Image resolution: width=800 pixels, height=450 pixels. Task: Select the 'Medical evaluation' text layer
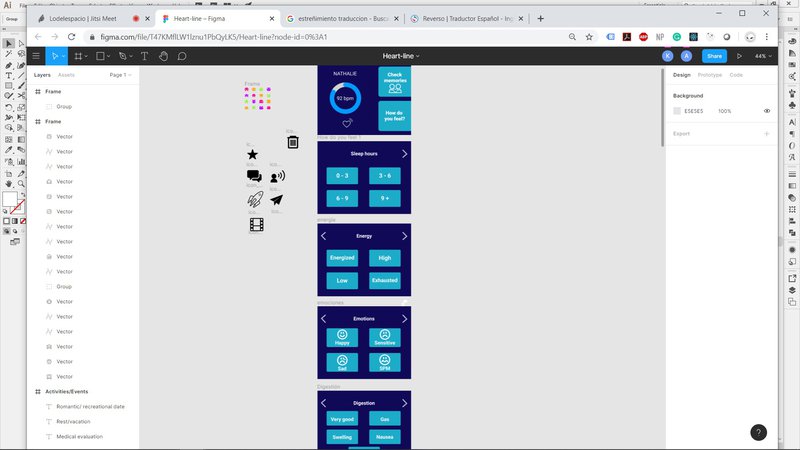(x=78, y=436)
